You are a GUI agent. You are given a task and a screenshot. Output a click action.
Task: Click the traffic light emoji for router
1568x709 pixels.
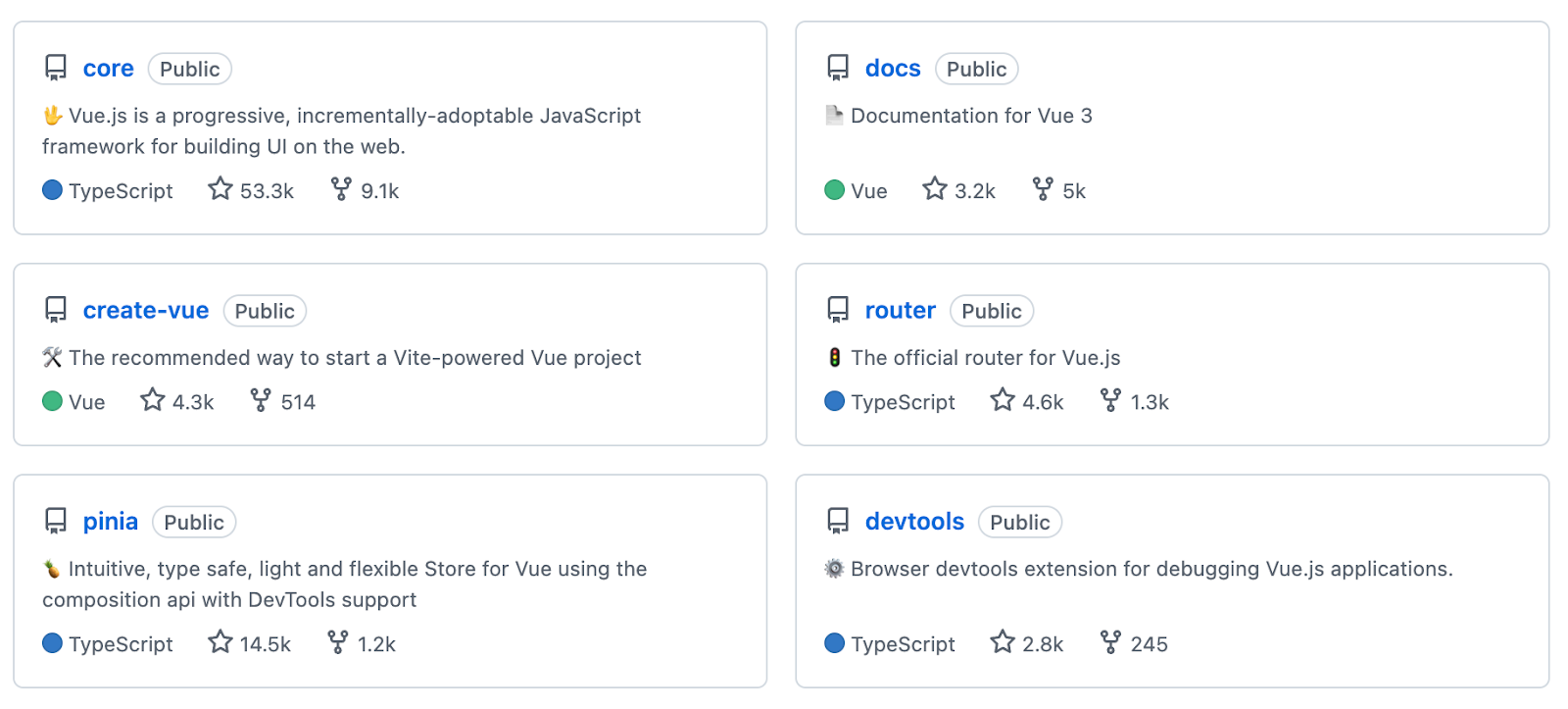coord(835,358)
